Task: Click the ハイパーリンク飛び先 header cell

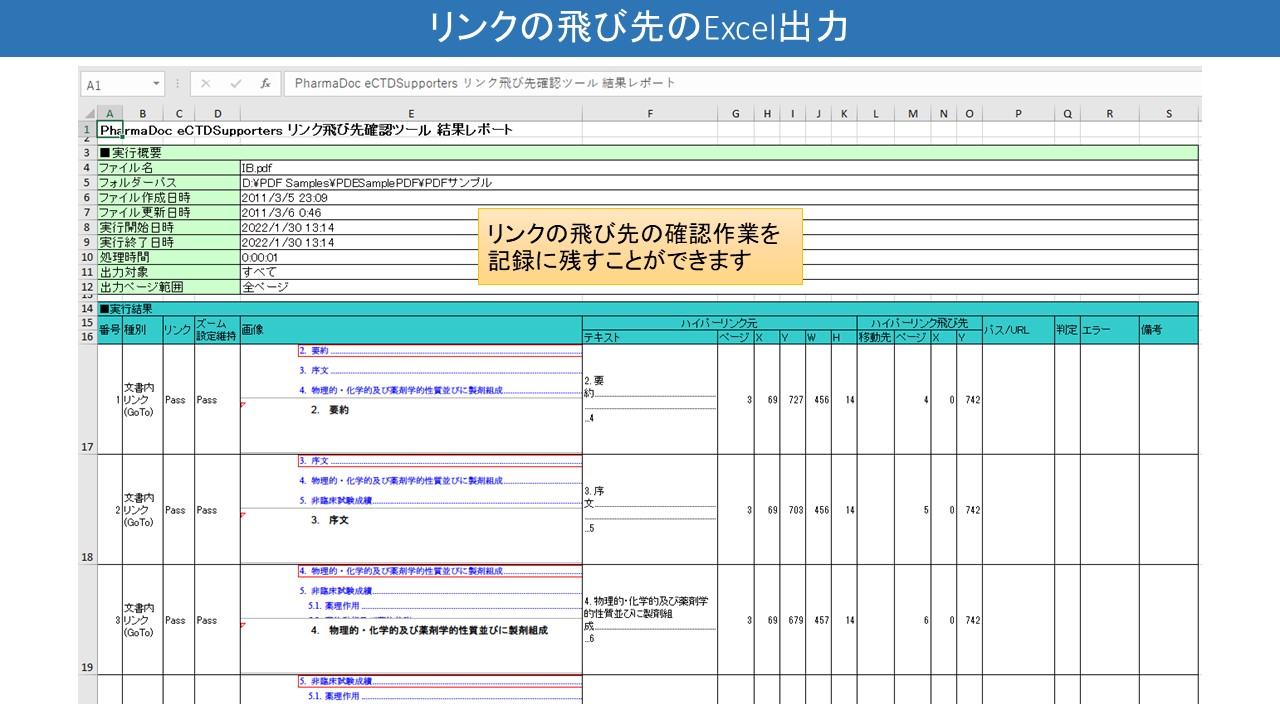Action: point(919,323)
